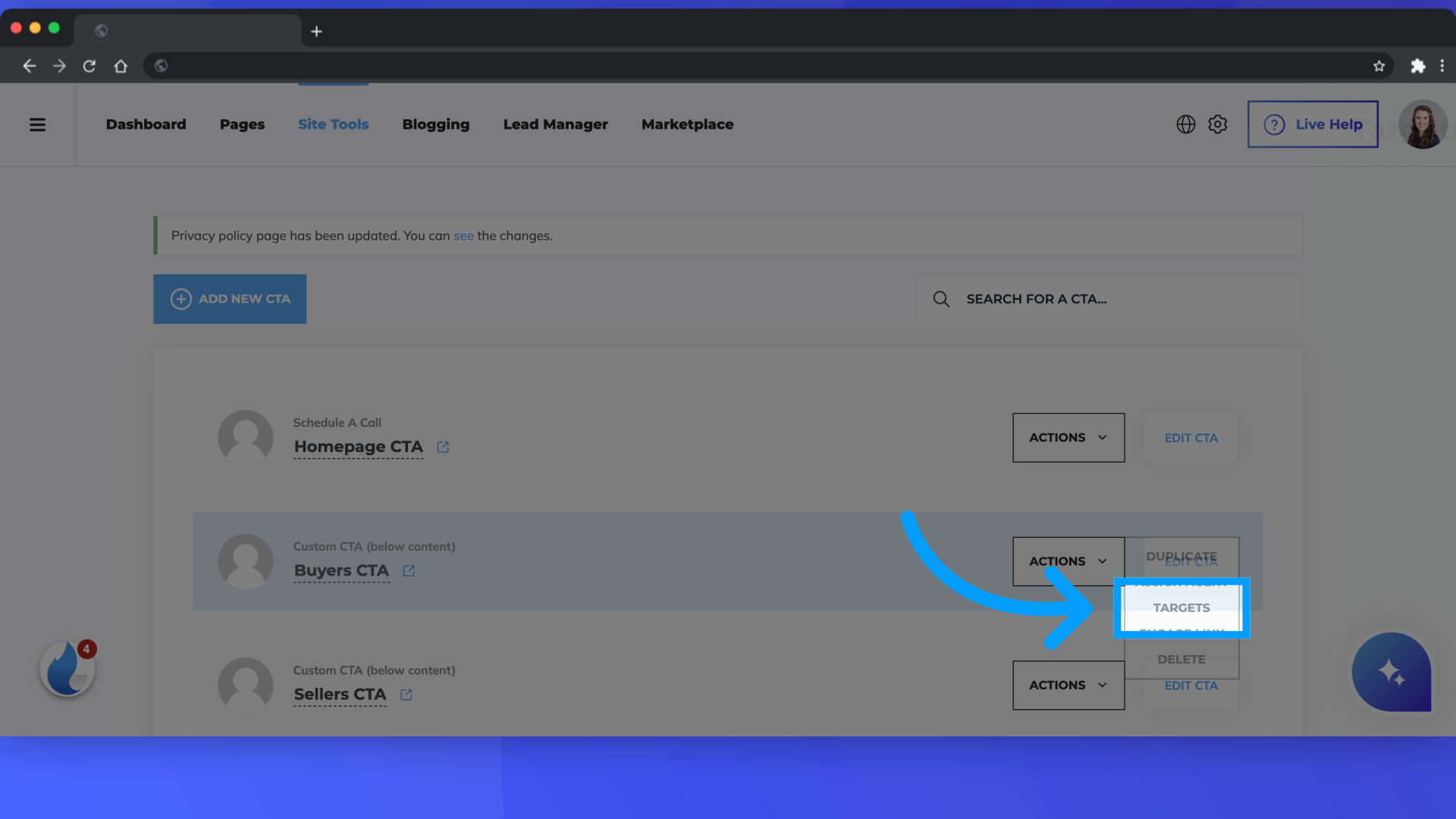Open a new browser tab
Image resolution: width=1456 pixels, height=819 pixels.
(317, 31)
